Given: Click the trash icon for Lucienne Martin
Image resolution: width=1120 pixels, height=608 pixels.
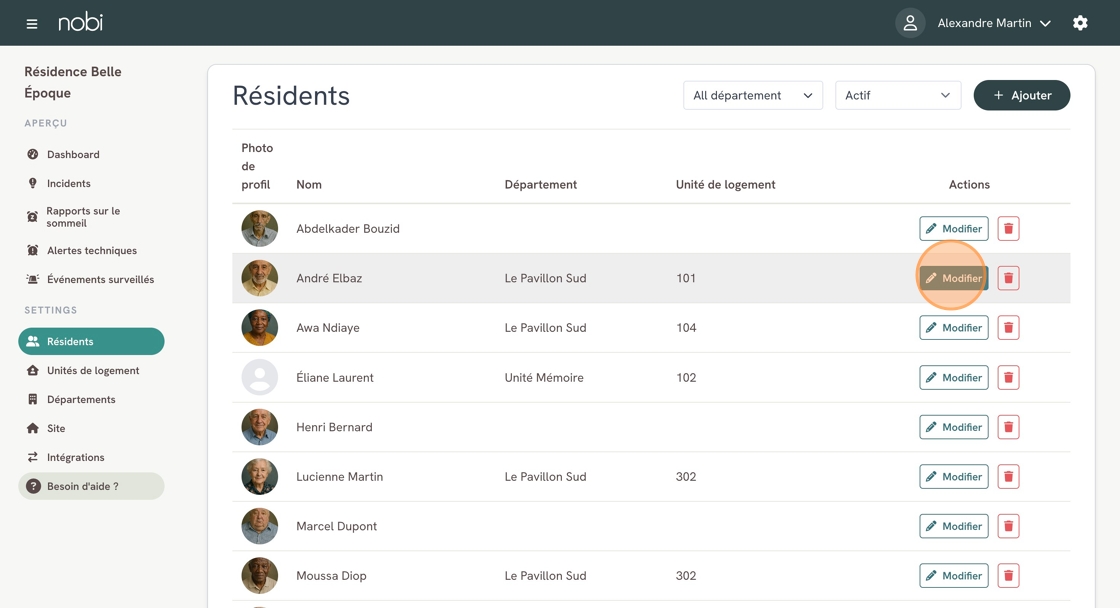Looking at the screenshot, I should (x=1008, y=477).
